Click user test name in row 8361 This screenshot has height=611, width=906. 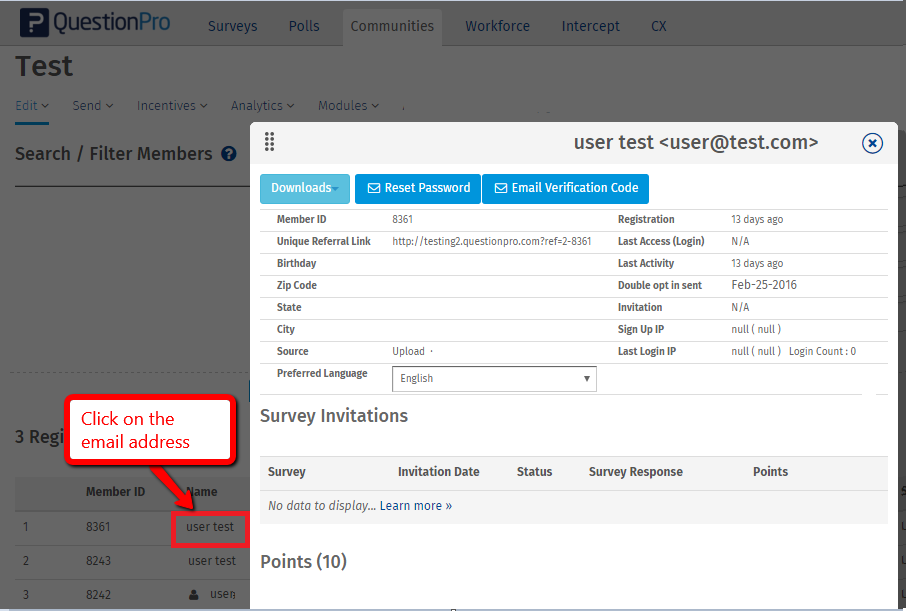pyautogui.click(x=210, y=527)
